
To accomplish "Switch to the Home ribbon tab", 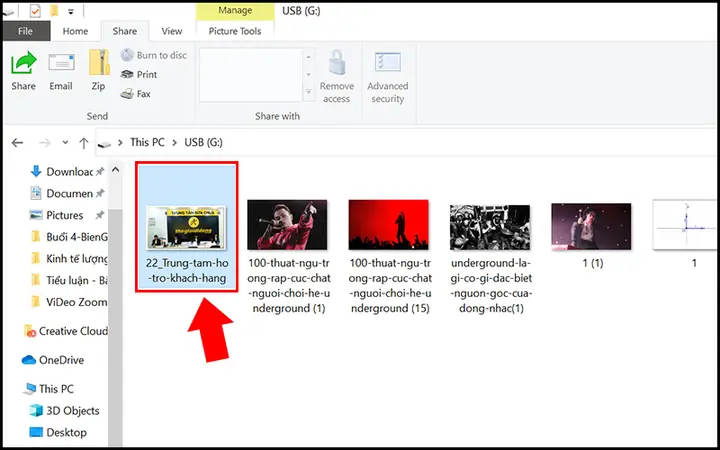I will [75, 31].
